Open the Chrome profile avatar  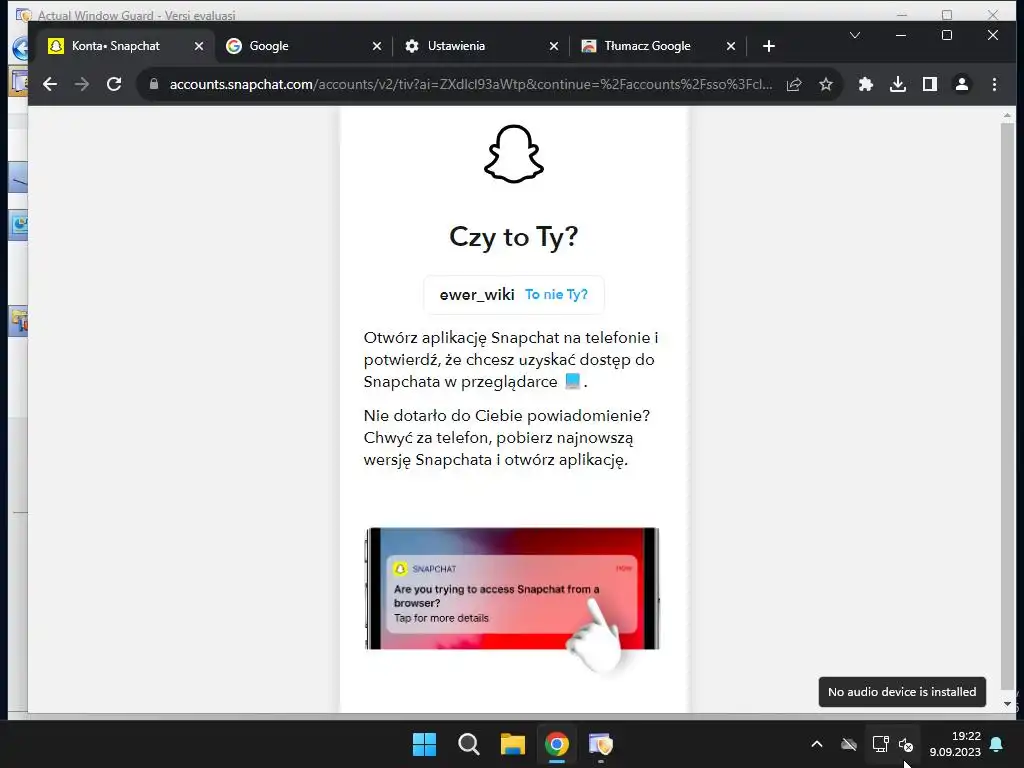962,84
